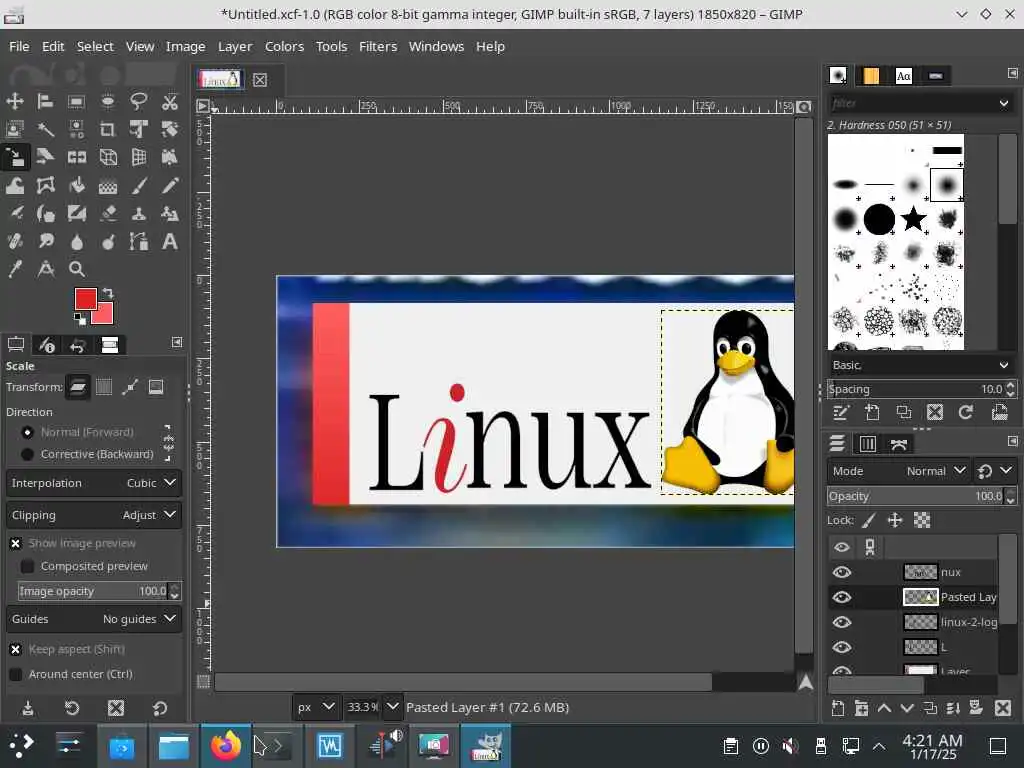Select the Paths tool

[138, 242]
